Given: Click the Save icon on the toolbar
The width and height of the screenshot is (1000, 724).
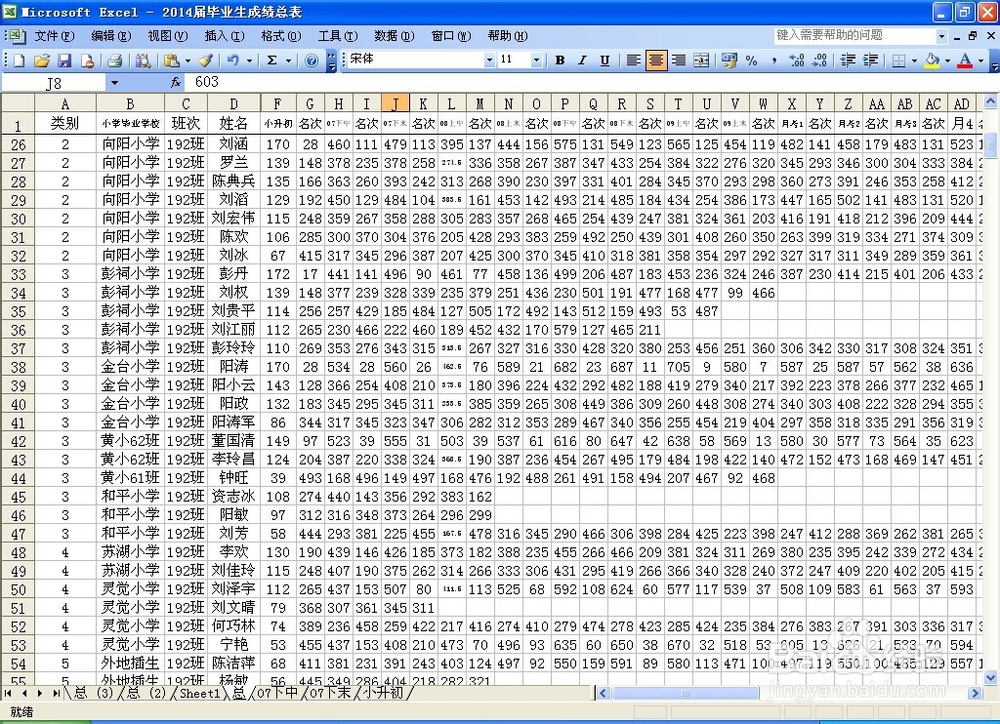Looking at the screenshot, I should (x=65, y=60).
